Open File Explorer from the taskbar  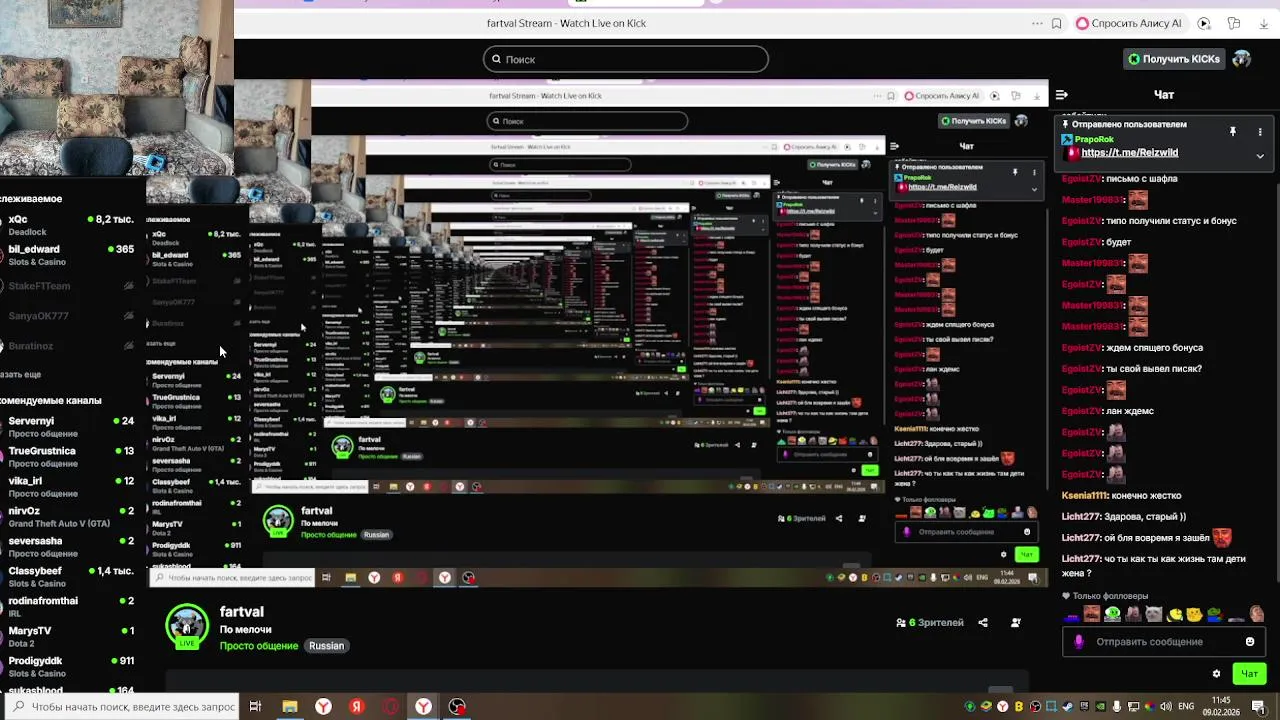click(x=290, y=707)
